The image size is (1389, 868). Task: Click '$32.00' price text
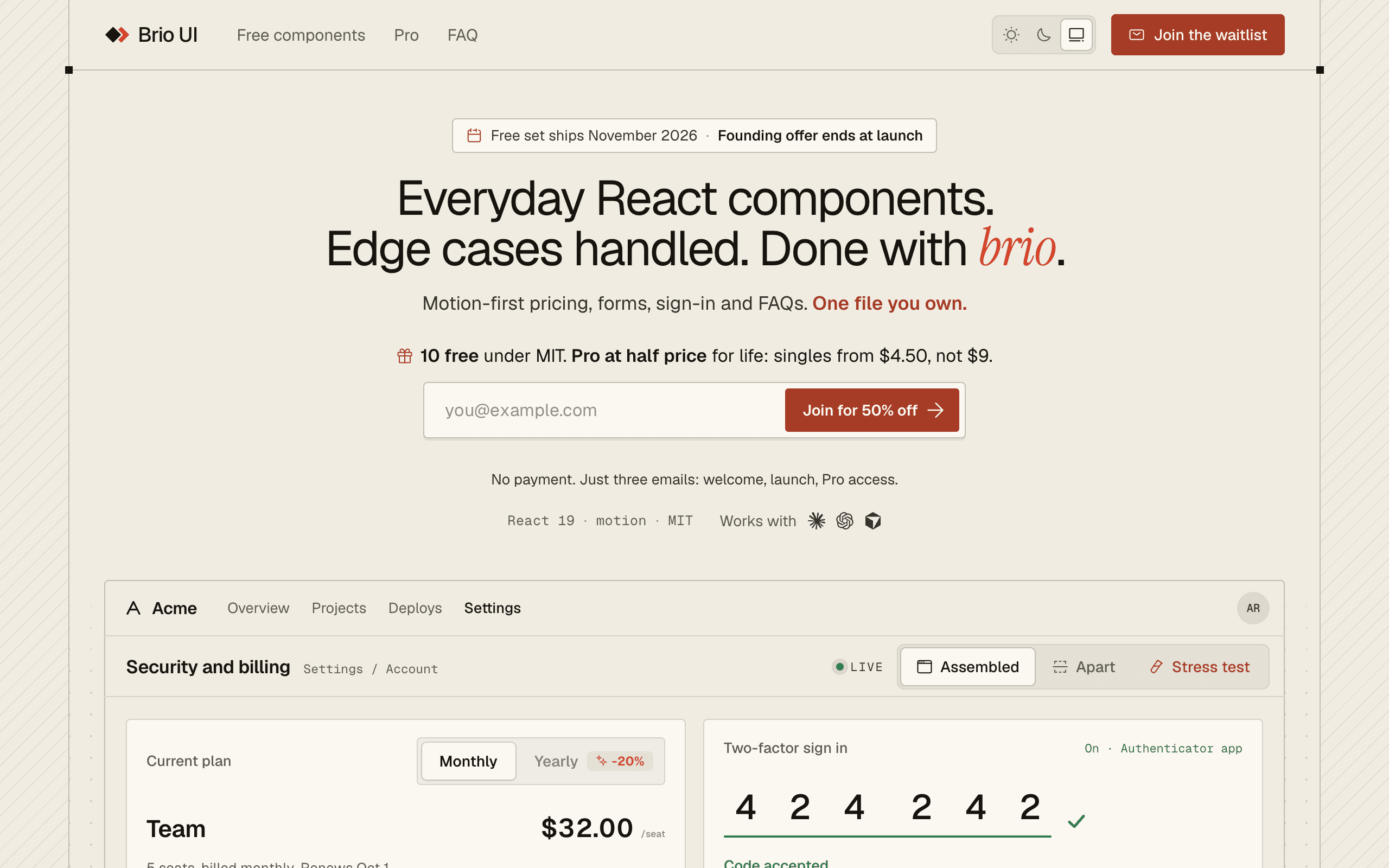[587, 828]
